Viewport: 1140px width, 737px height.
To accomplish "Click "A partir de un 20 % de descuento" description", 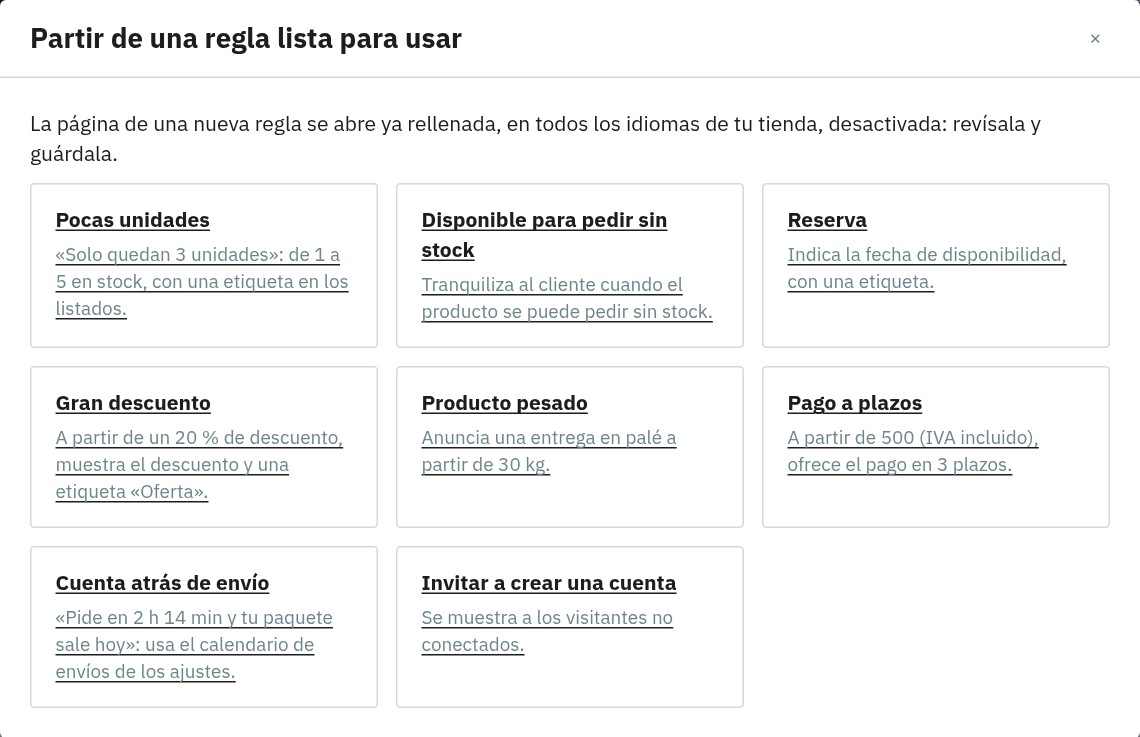I will tap(199, 465).
